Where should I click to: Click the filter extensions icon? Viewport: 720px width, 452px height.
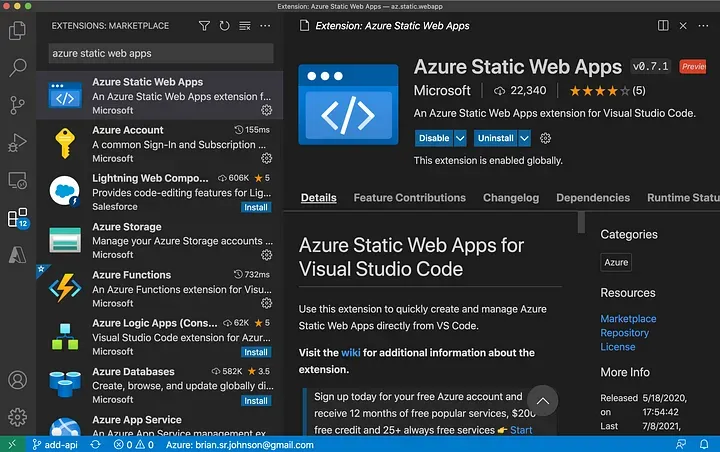pyautogui.click(x=204, y=26)
